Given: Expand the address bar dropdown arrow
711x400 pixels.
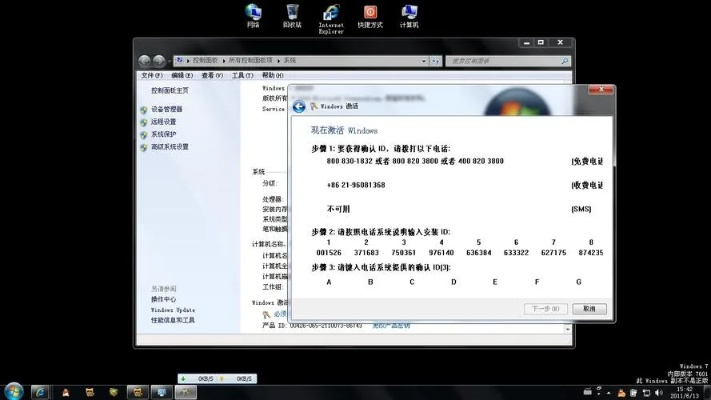Looking at the screenshot, I should click(423, 60).
